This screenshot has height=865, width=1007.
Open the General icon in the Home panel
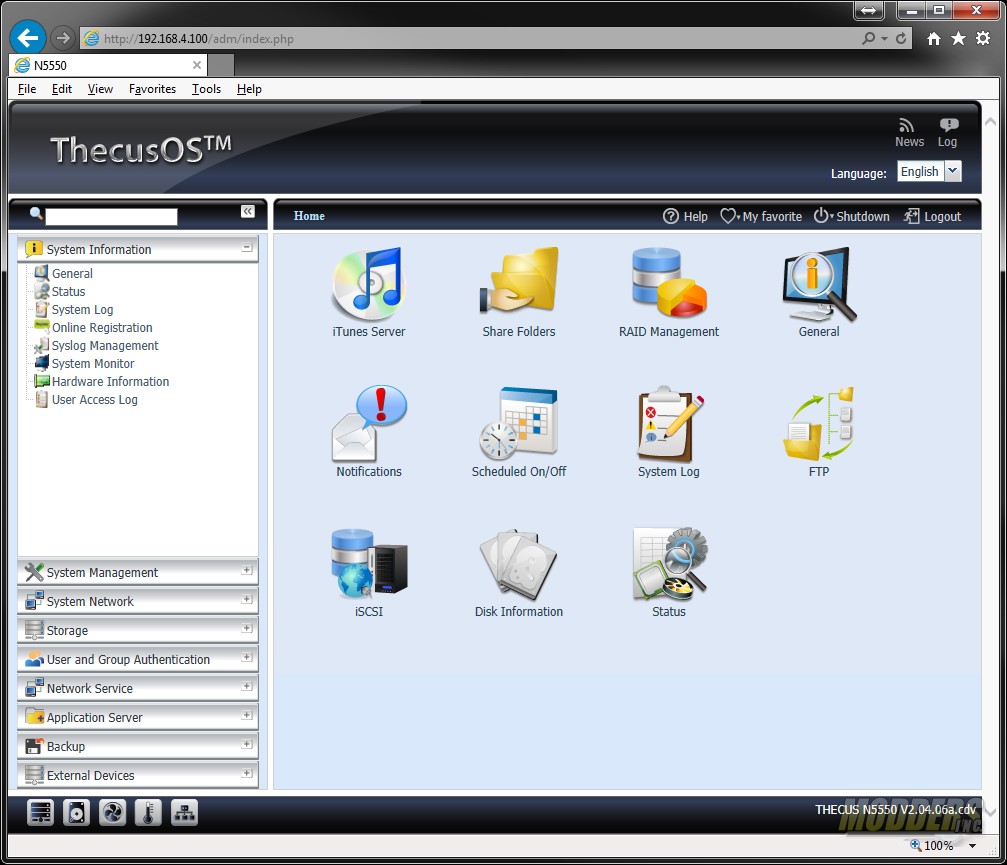819,284
